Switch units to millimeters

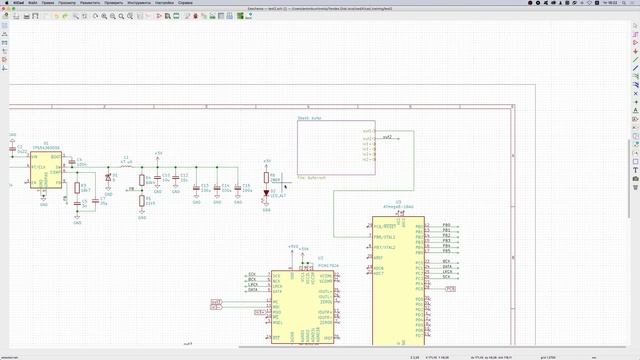click(x=4, y=43)
